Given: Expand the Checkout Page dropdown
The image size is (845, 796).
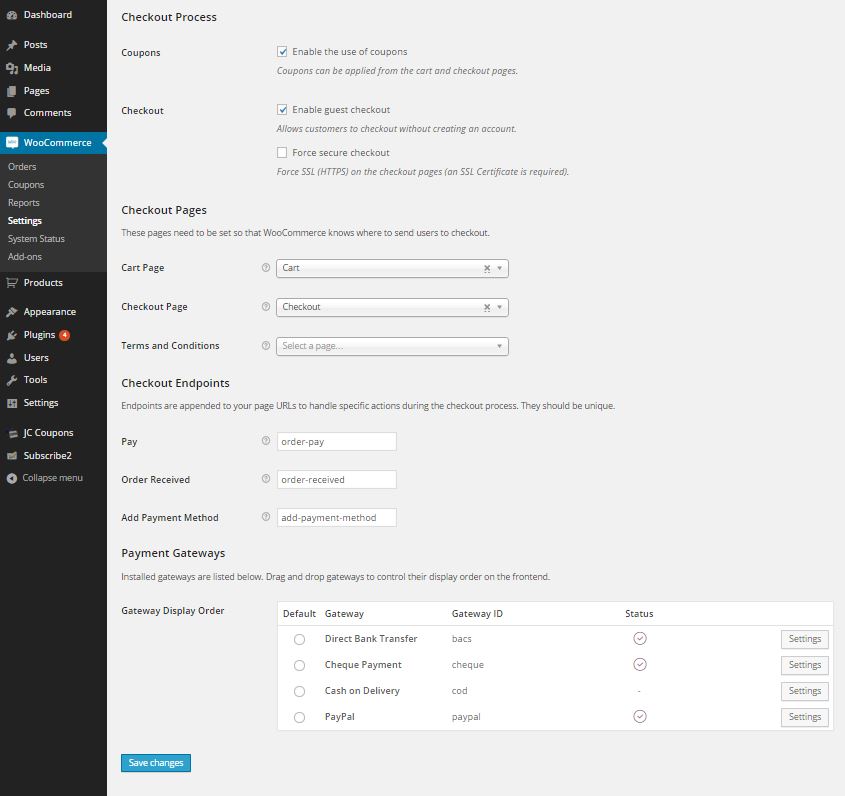Looking at the screenshot, I should [498, 306].
